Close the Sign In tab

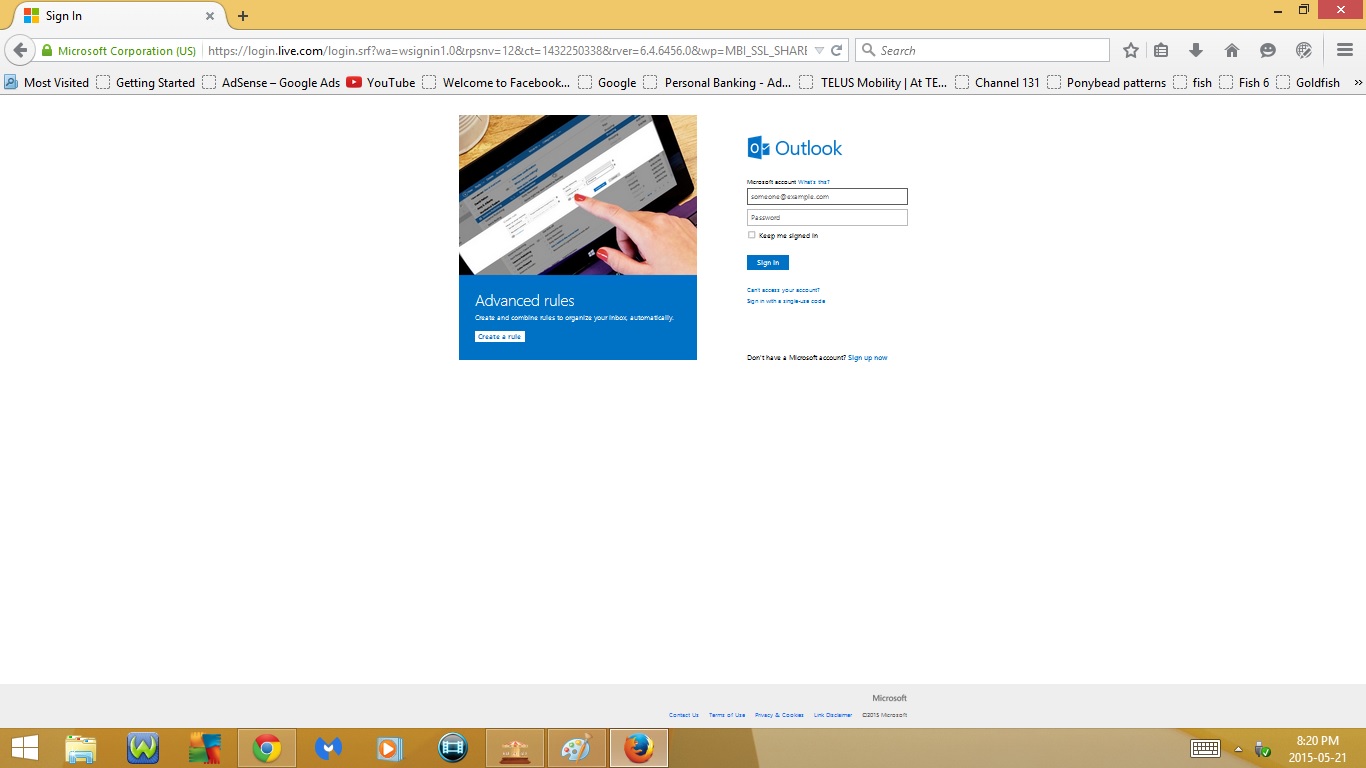[x=210, y=16]
